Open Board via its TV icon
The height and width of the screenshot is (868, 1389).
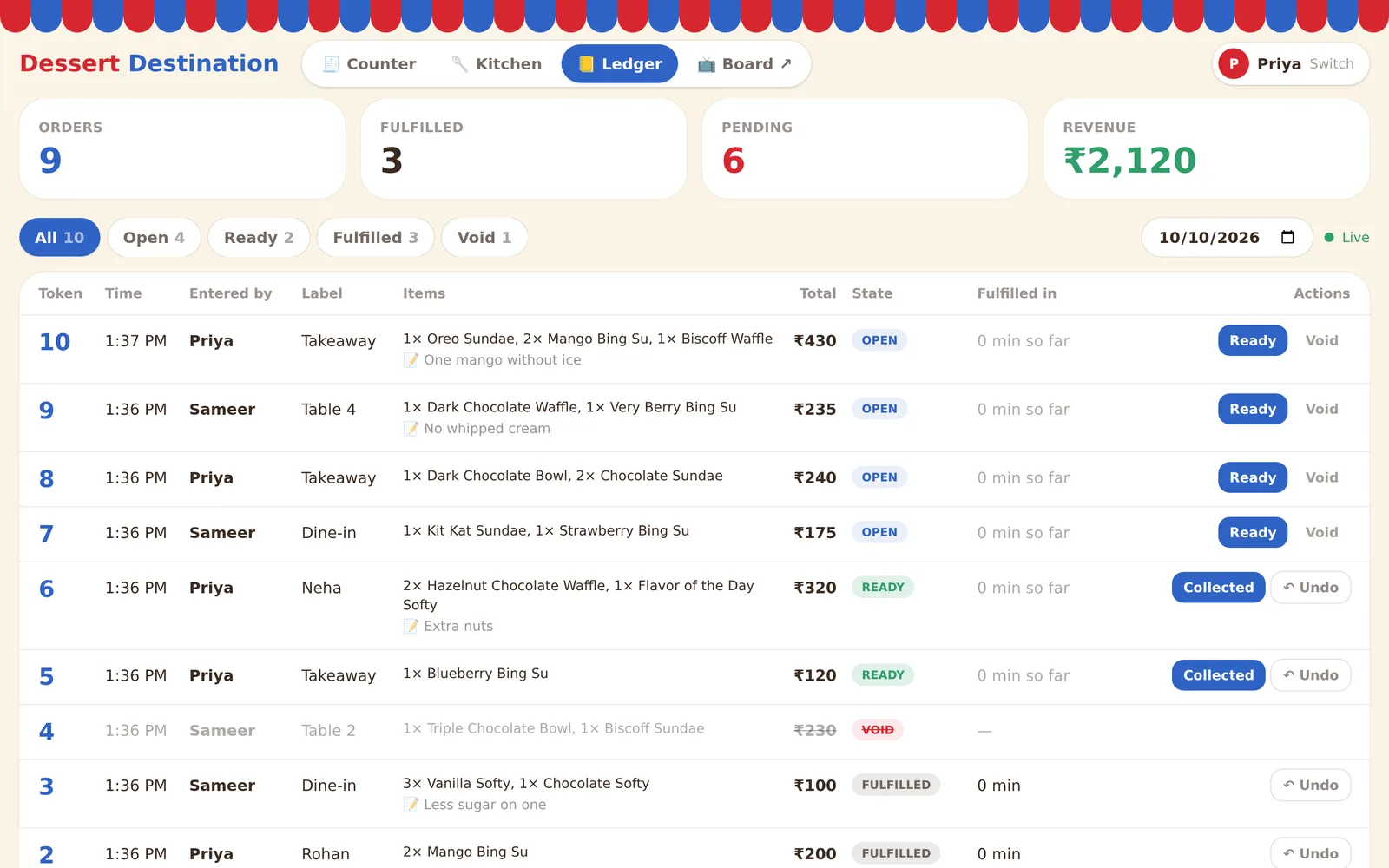coord(707,64)
